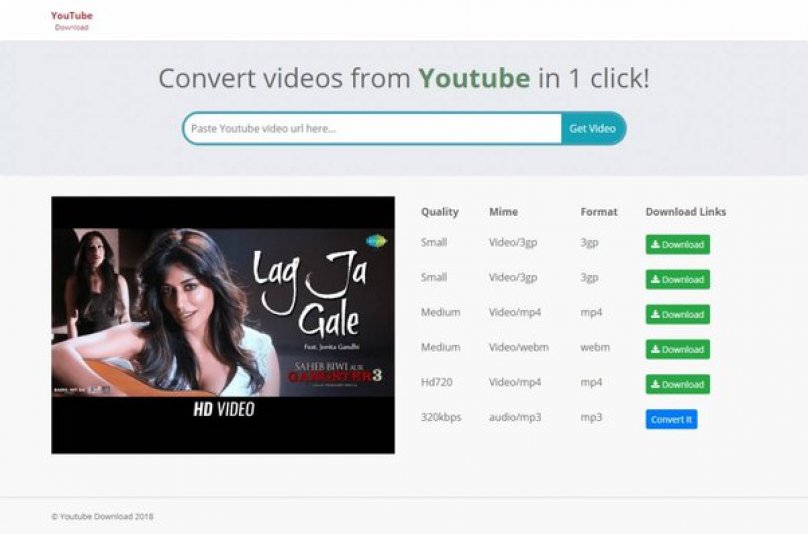Click the HD VIDEO label on thumbnail

(x=224, y=409)
